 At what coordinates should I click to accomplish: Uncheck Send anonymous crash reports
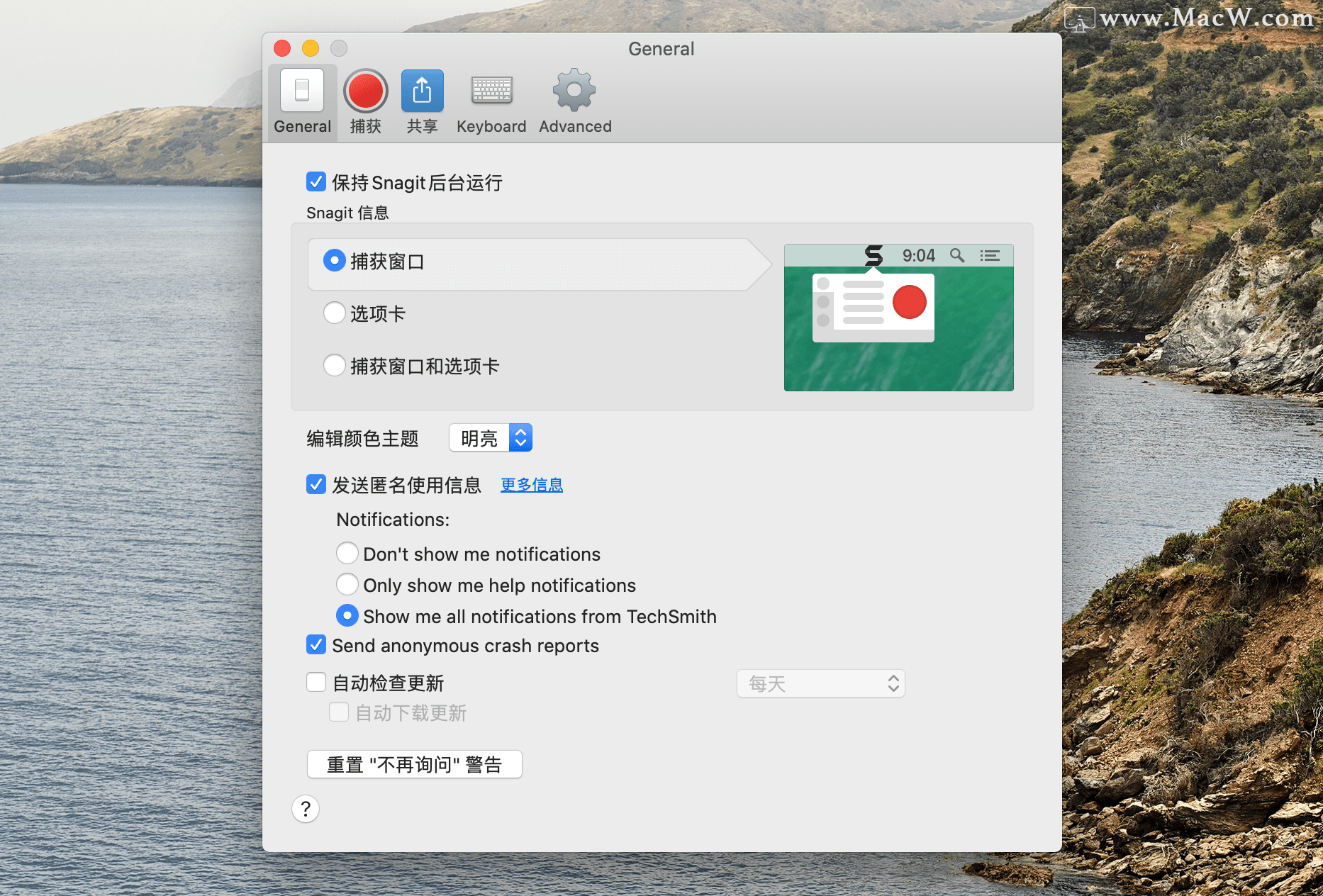point(316,645)
